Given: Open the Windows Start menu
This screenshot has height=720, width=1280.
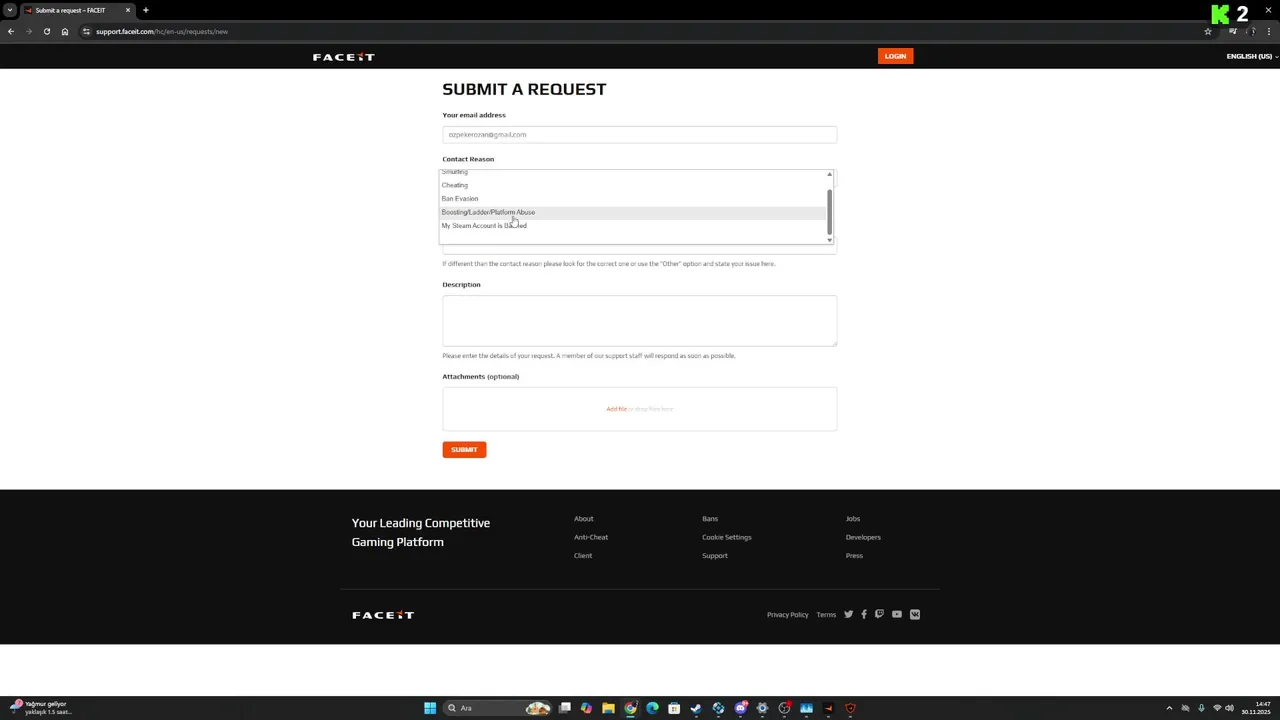Looking at the screenshot, I should point(430,708).
